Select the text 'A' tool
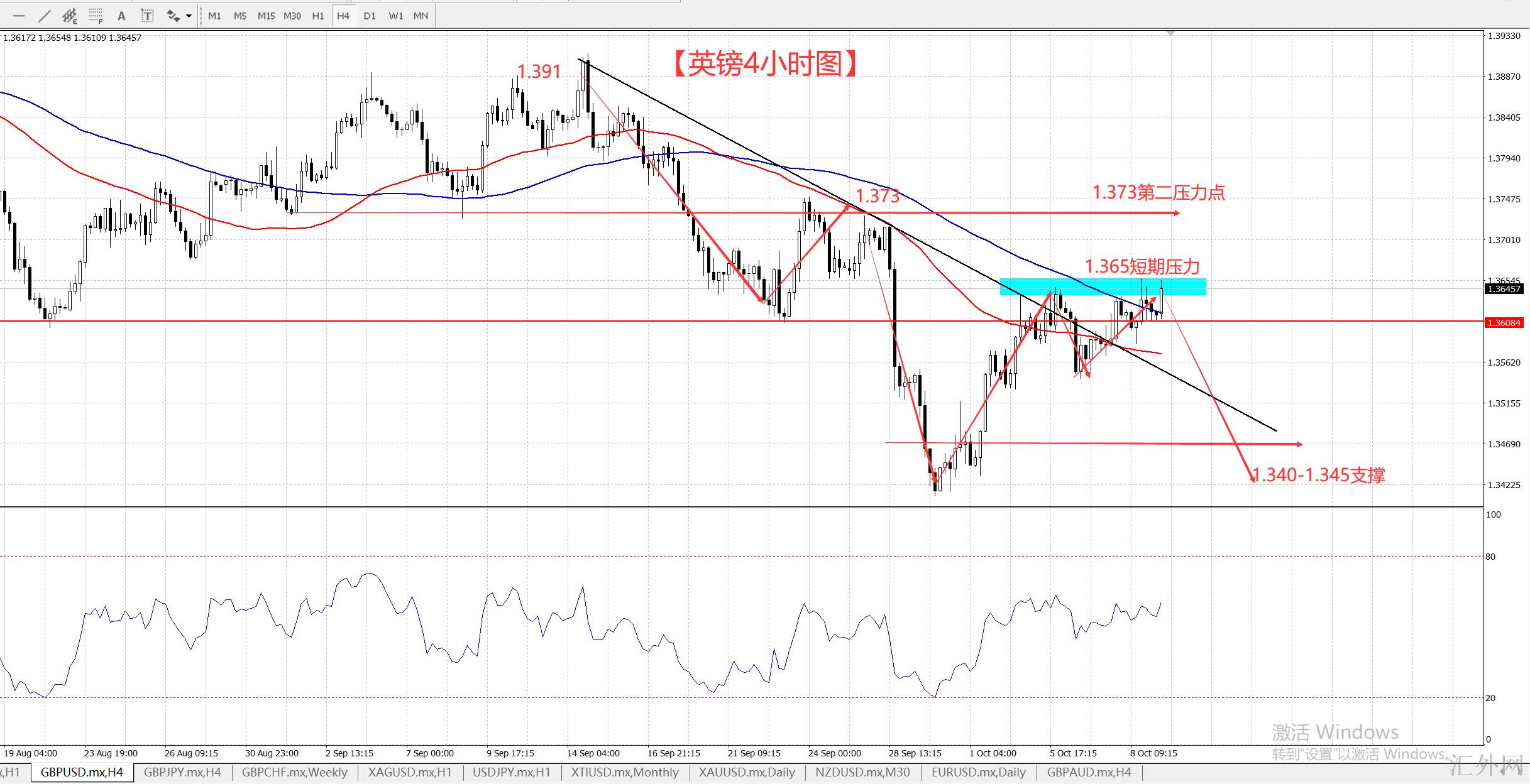Image resolution: width=1530 pixels, height=784 pixels. point(121,16)
